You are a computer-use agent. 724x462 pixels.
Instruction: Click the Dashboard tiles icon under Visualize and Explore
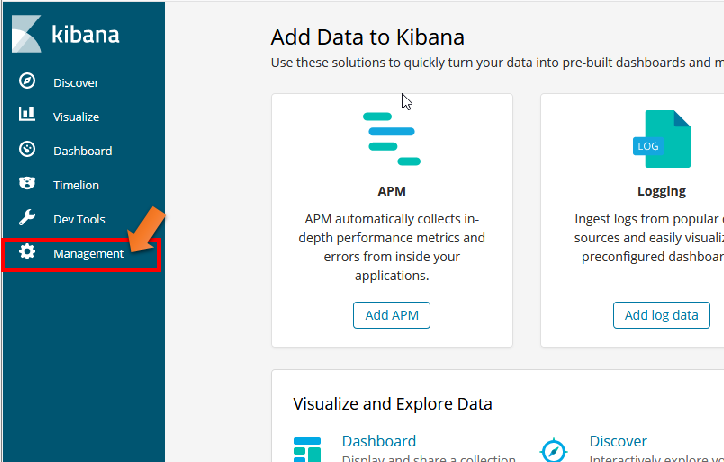[307, 450]
